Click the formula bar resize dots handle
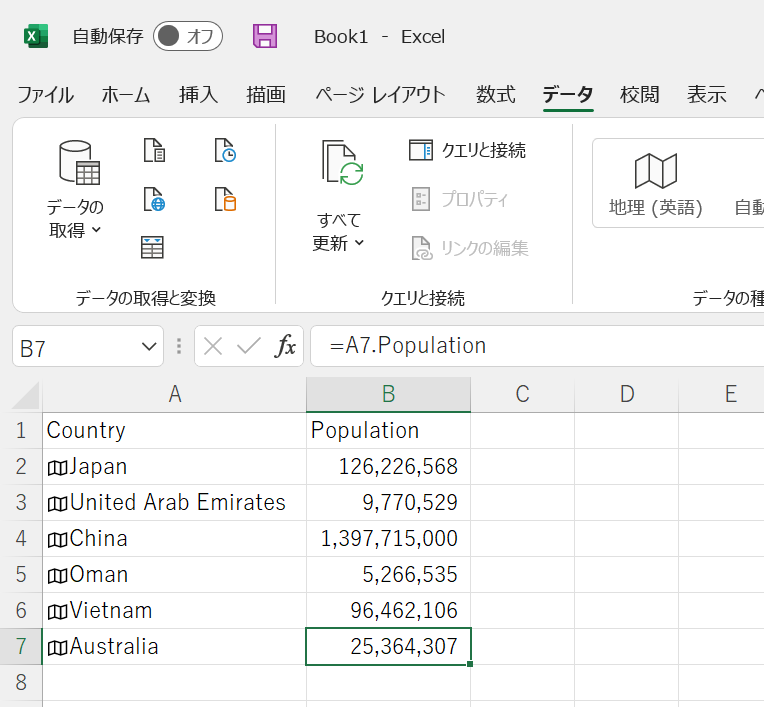This screenshot has height=707, width=764. pyautogui.click(x=179, y=346)
